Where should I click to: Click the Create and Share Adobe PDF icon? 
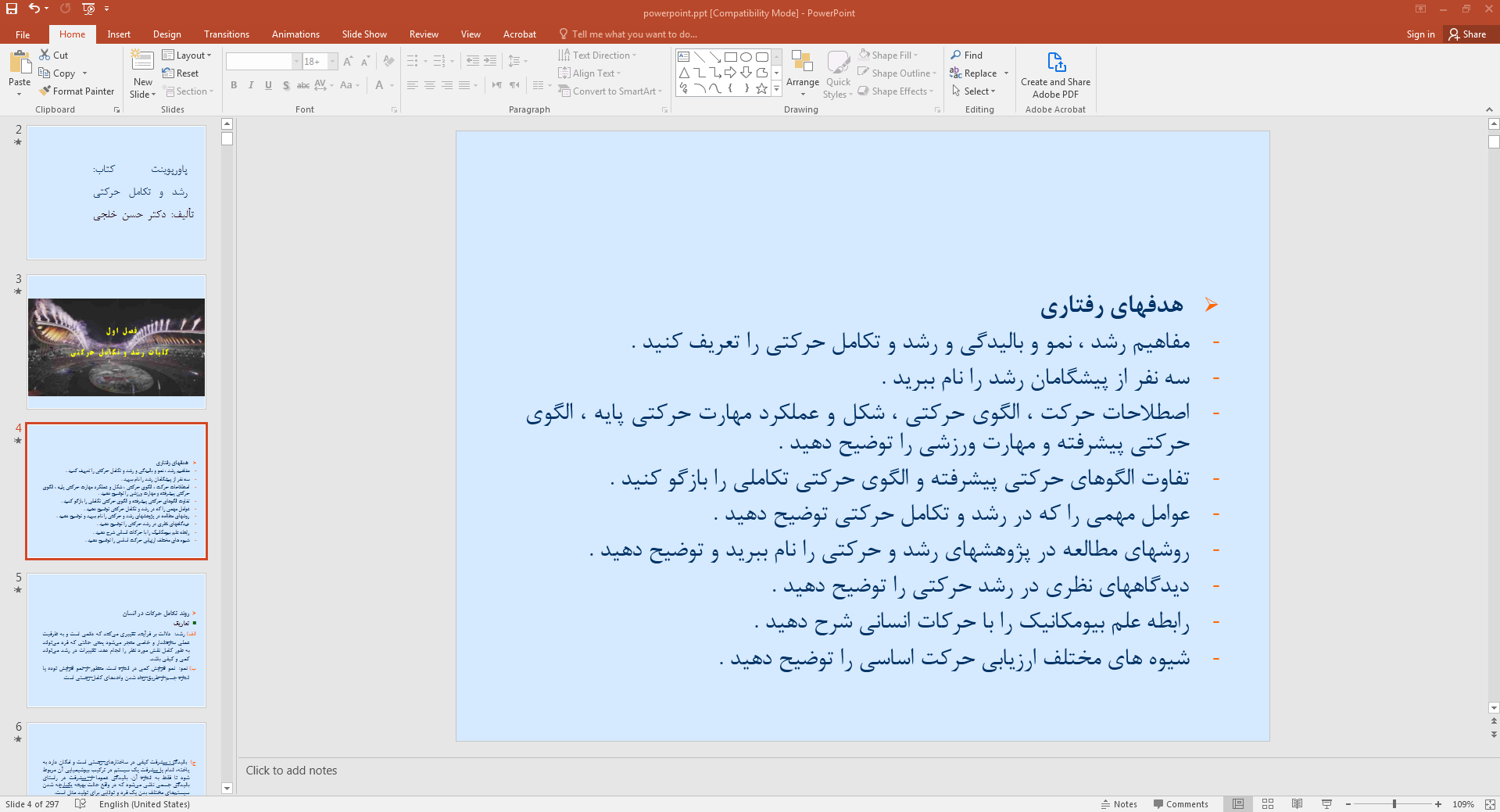pos(1056,62)
